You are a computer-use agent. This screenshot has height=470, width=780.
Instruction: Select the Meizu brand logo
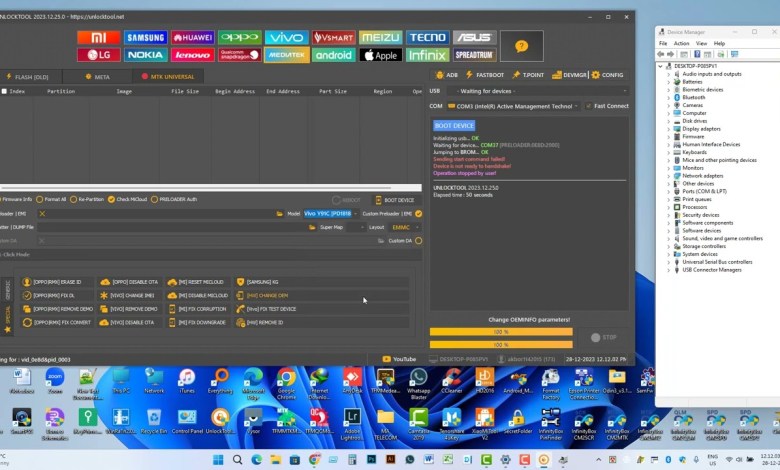[381, 38]
